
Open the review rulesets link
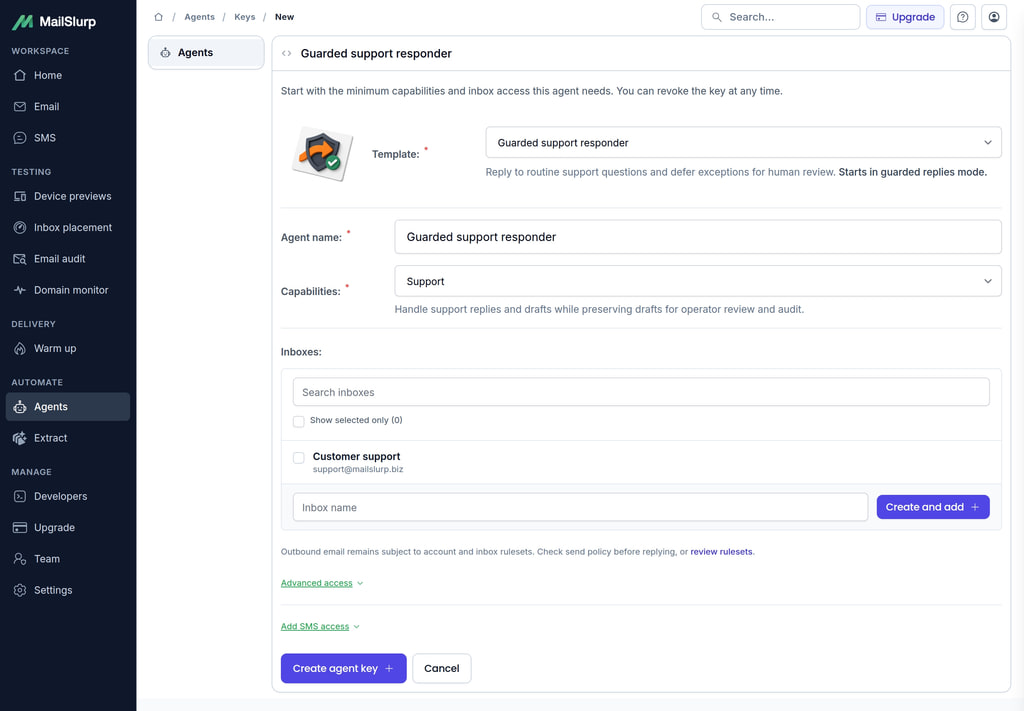721,552
